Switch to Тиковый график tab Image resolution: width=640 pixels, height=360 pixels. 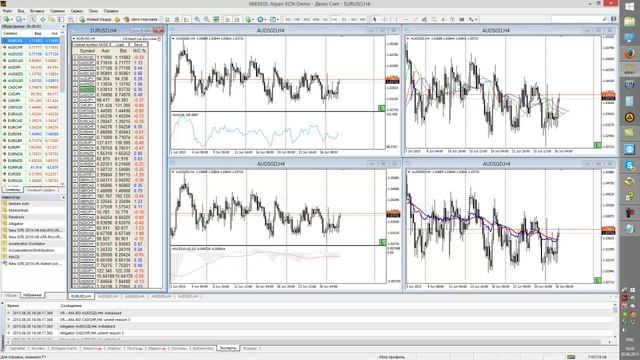point(40,190)
